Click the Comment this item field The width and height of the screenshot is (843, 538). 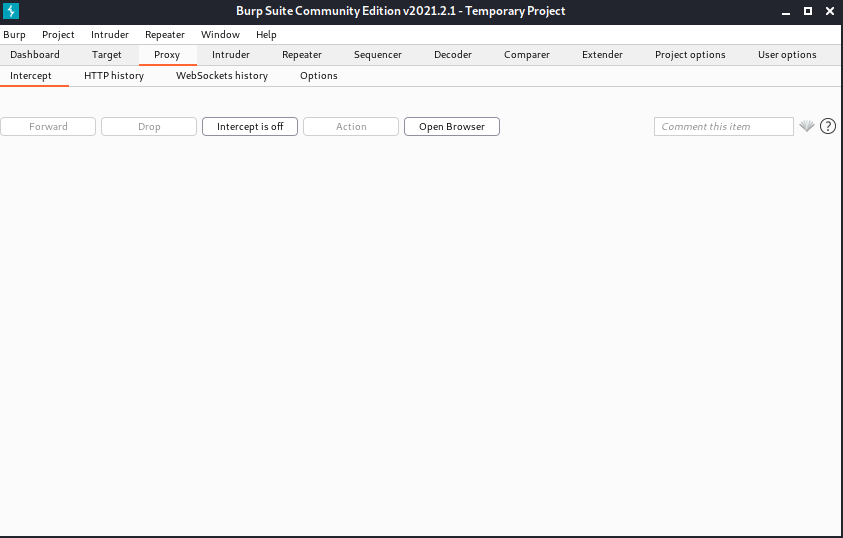(x=724, y=127)
